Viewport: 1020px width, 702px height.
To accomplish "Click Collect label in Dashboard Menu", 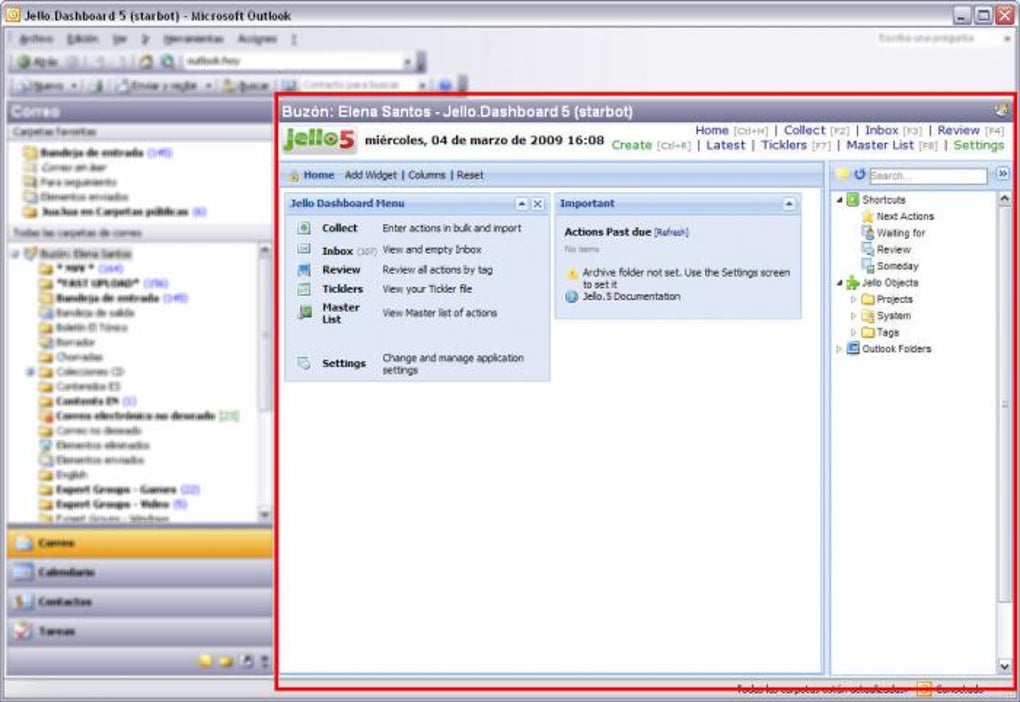I will pyautogui.click(x=340, y=228).
